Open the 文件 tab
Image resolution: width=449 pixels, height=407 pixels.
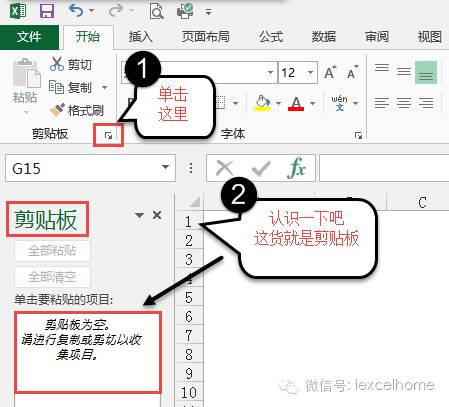coord(29,37)
